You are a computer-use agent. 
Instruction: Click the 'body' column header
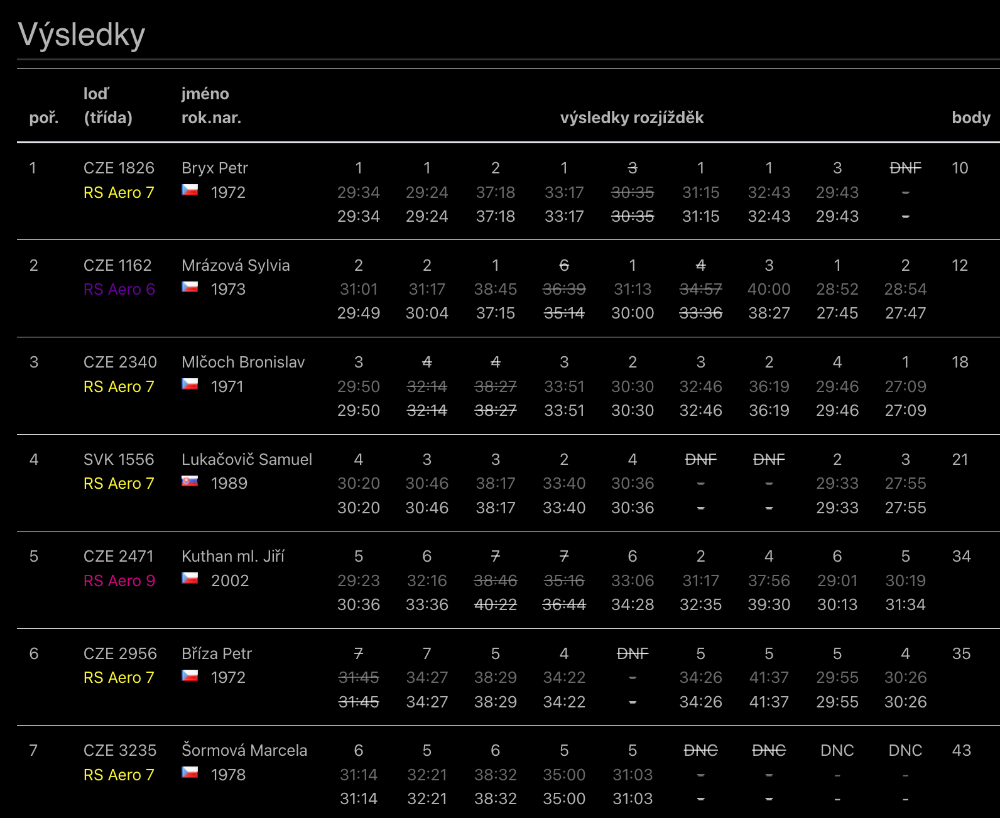971,117
